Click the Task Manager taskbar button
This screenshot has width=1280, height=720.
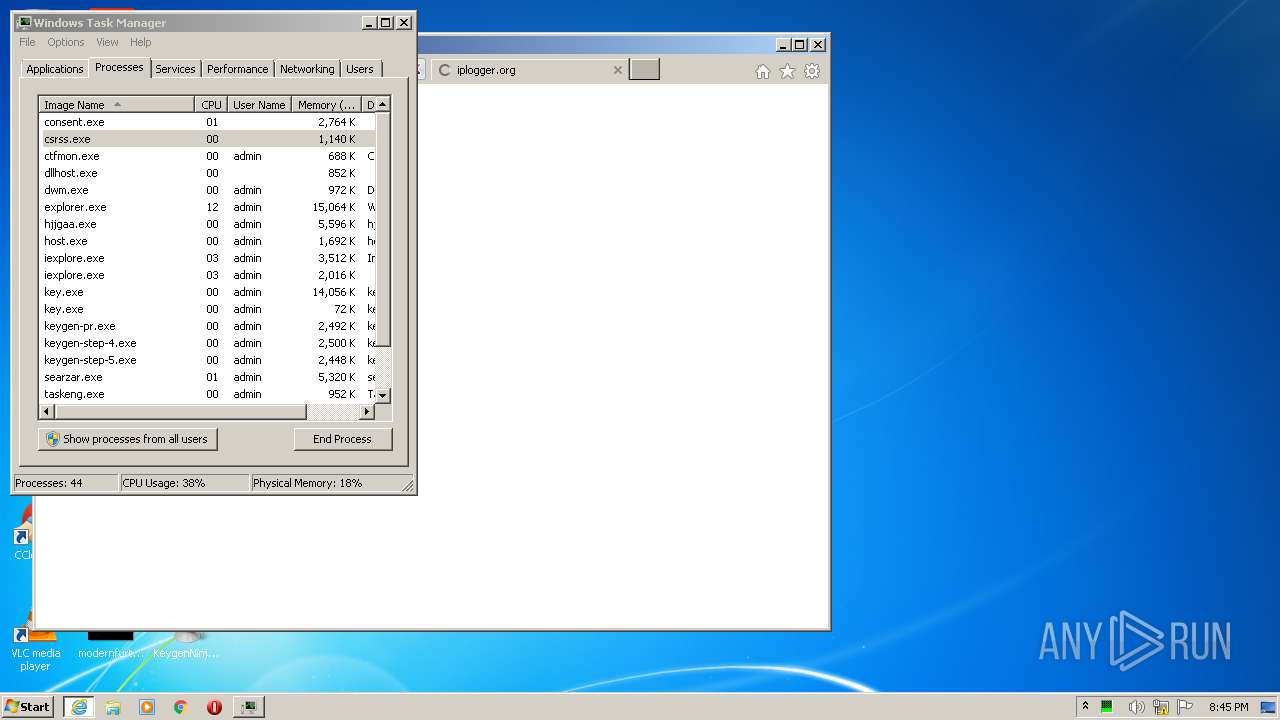pyautogui.click(x=248, y=707)
